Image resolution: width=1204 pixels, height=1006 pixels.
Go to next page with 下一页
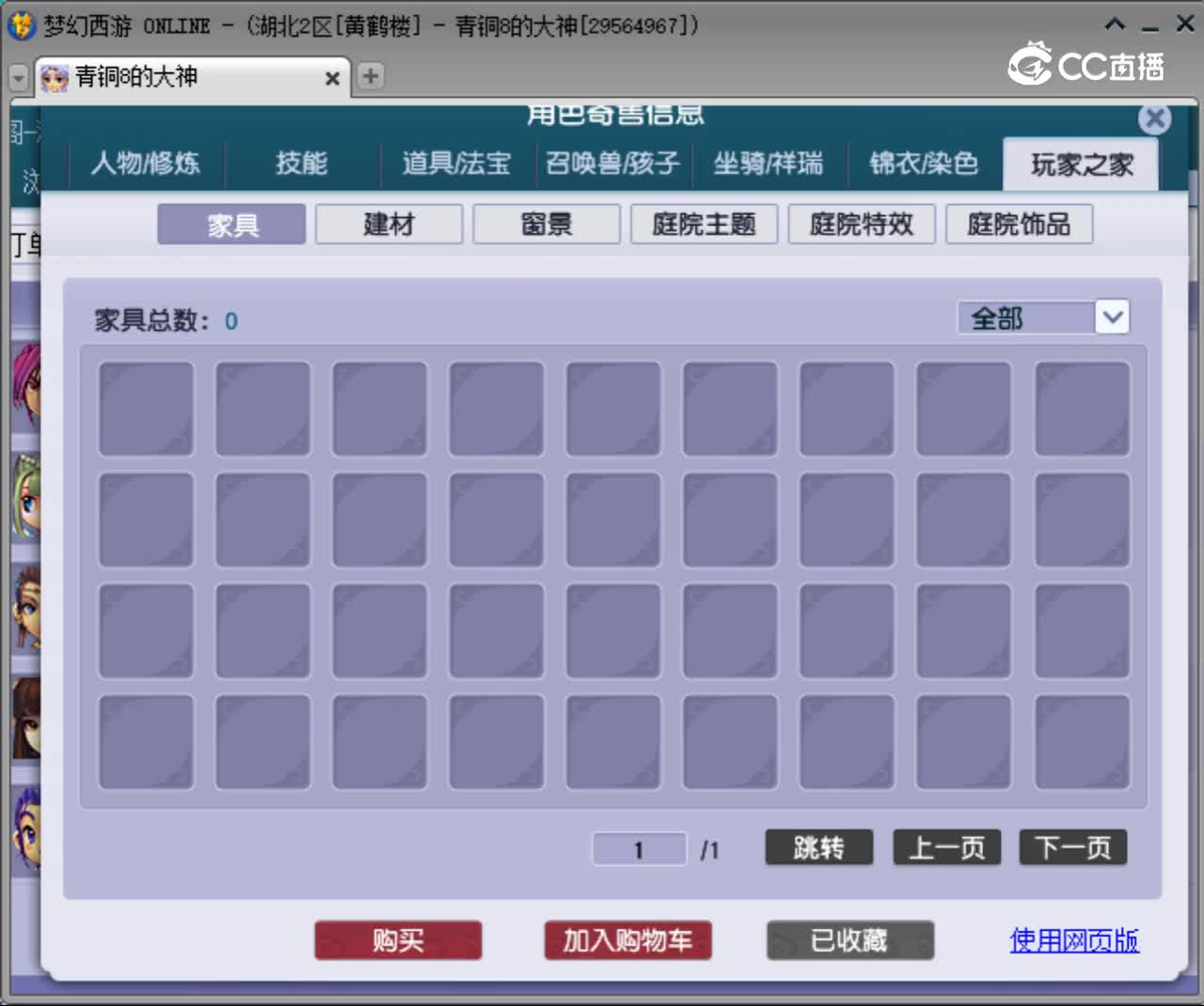click(x=1073, y=848)
